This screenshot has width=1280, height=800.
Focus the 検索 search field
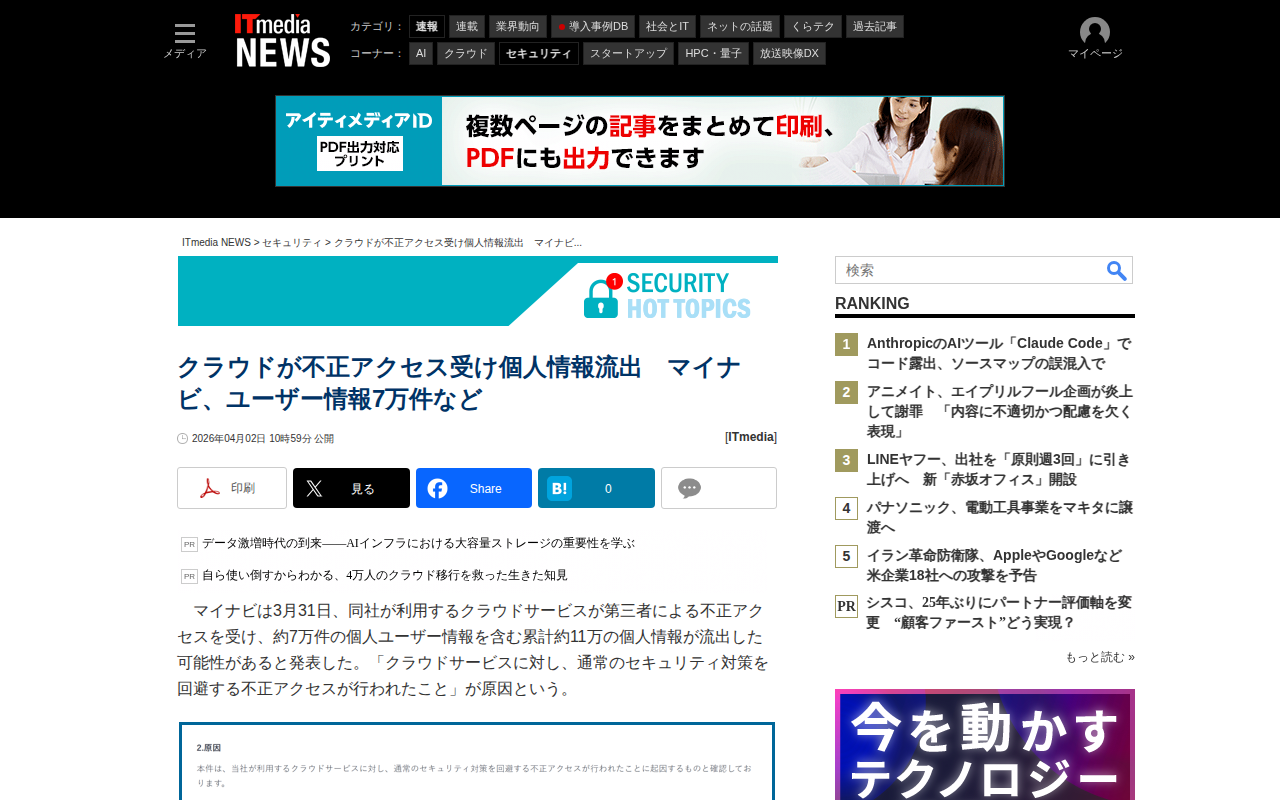click(x=971, y=270)
